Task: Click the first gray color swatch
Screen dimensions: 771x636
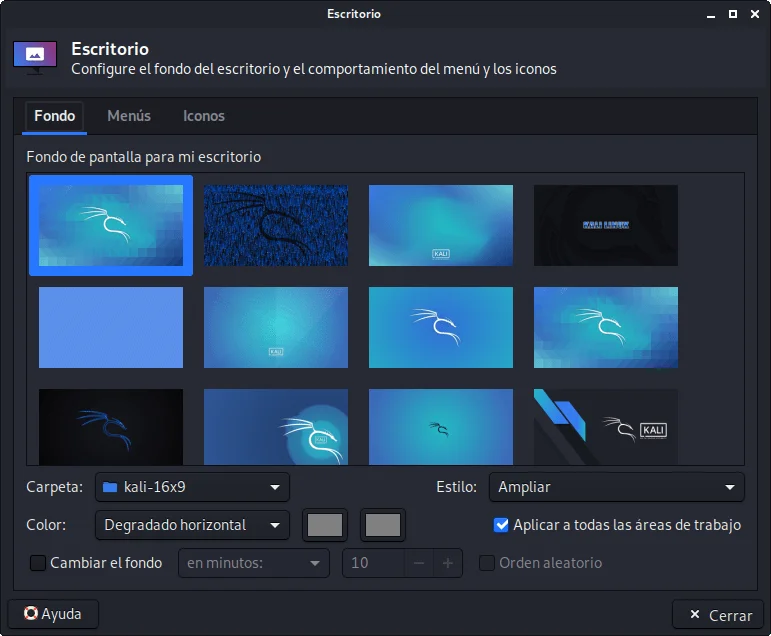Action: 325,525
